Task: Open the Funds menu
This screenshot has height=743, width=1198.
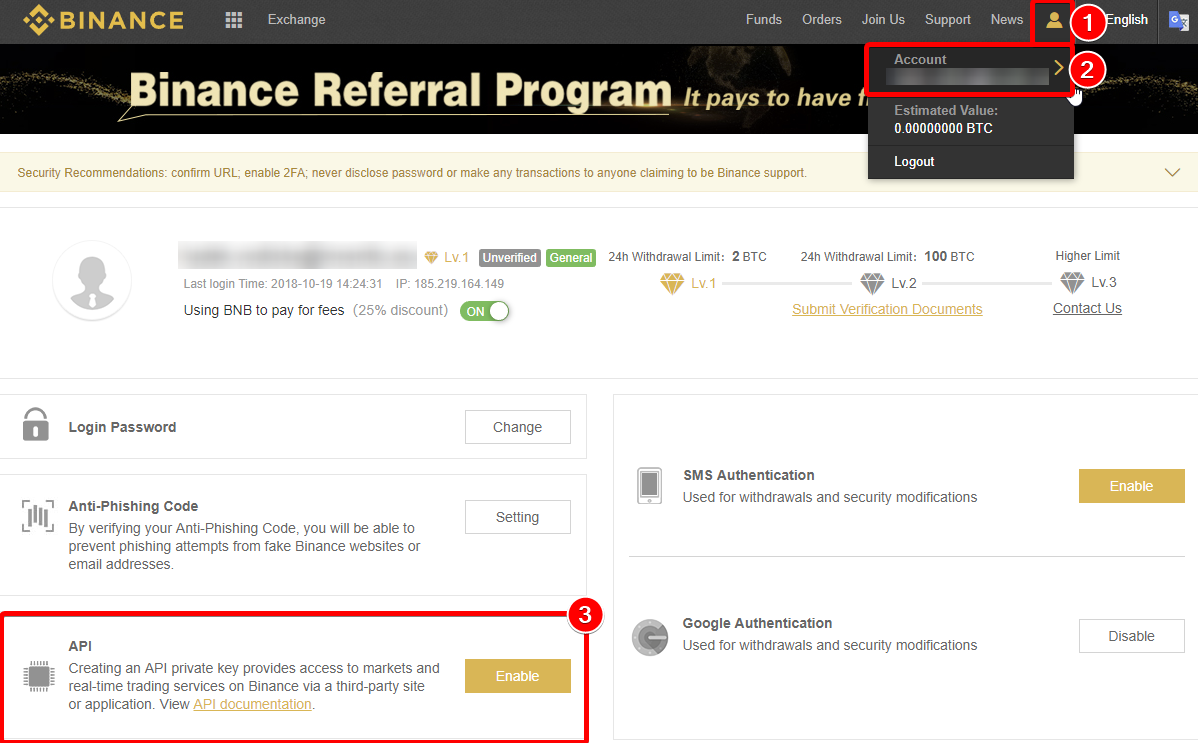Action: coord(764,20)
